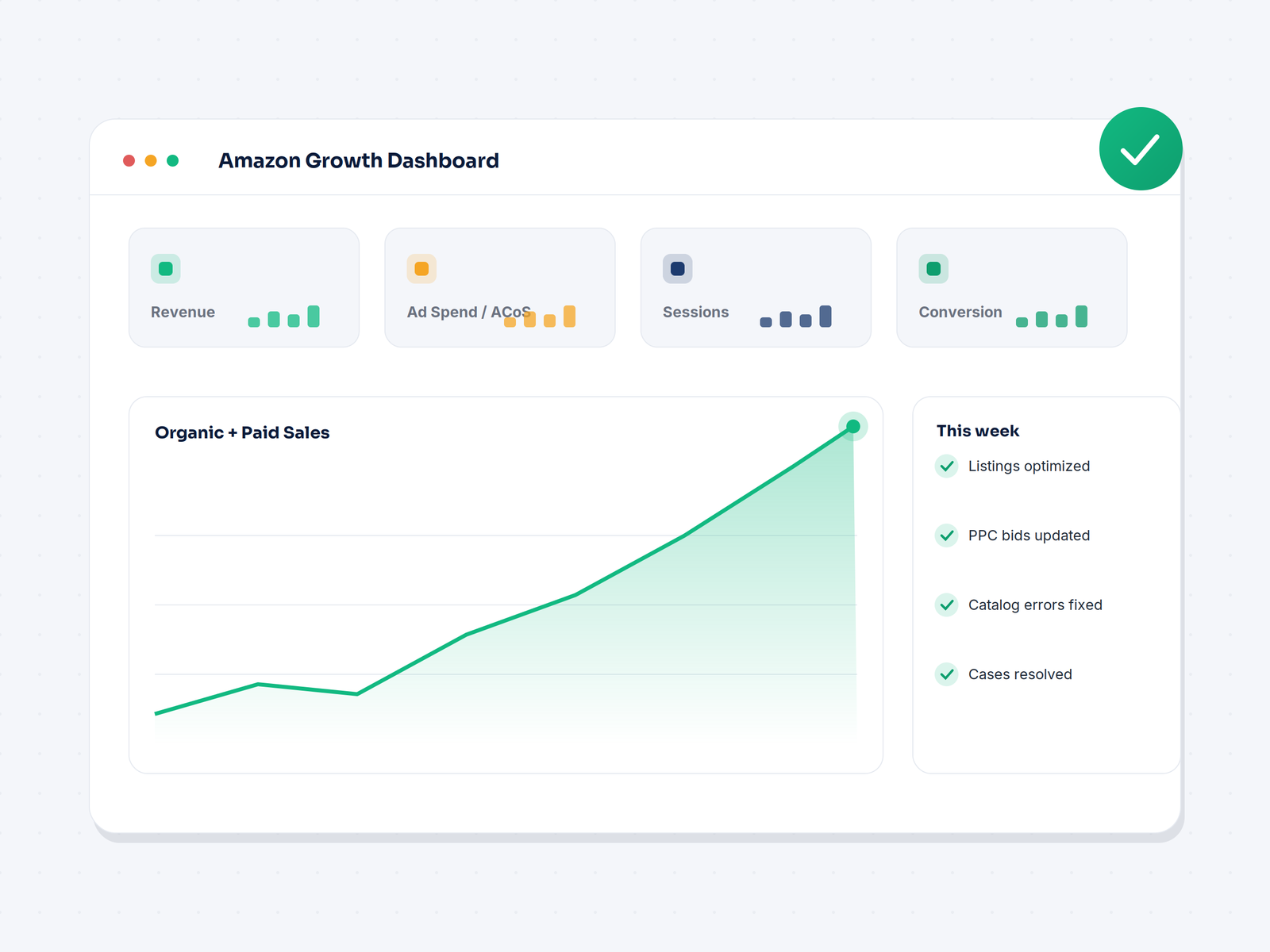Click the This week heading
The width and height of the screenshot is (1270, 952).
(x=978, y=431)
